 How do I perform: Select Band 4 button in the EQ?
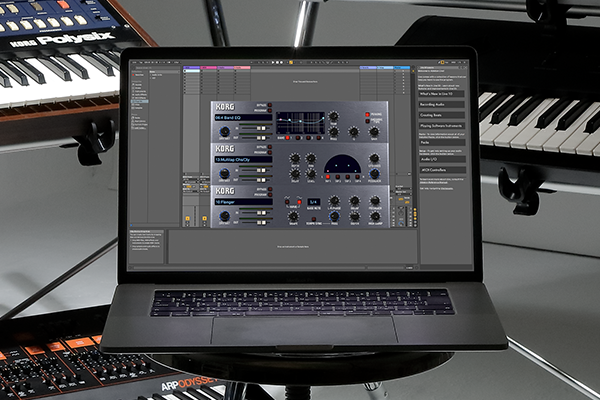coord(318,139)
